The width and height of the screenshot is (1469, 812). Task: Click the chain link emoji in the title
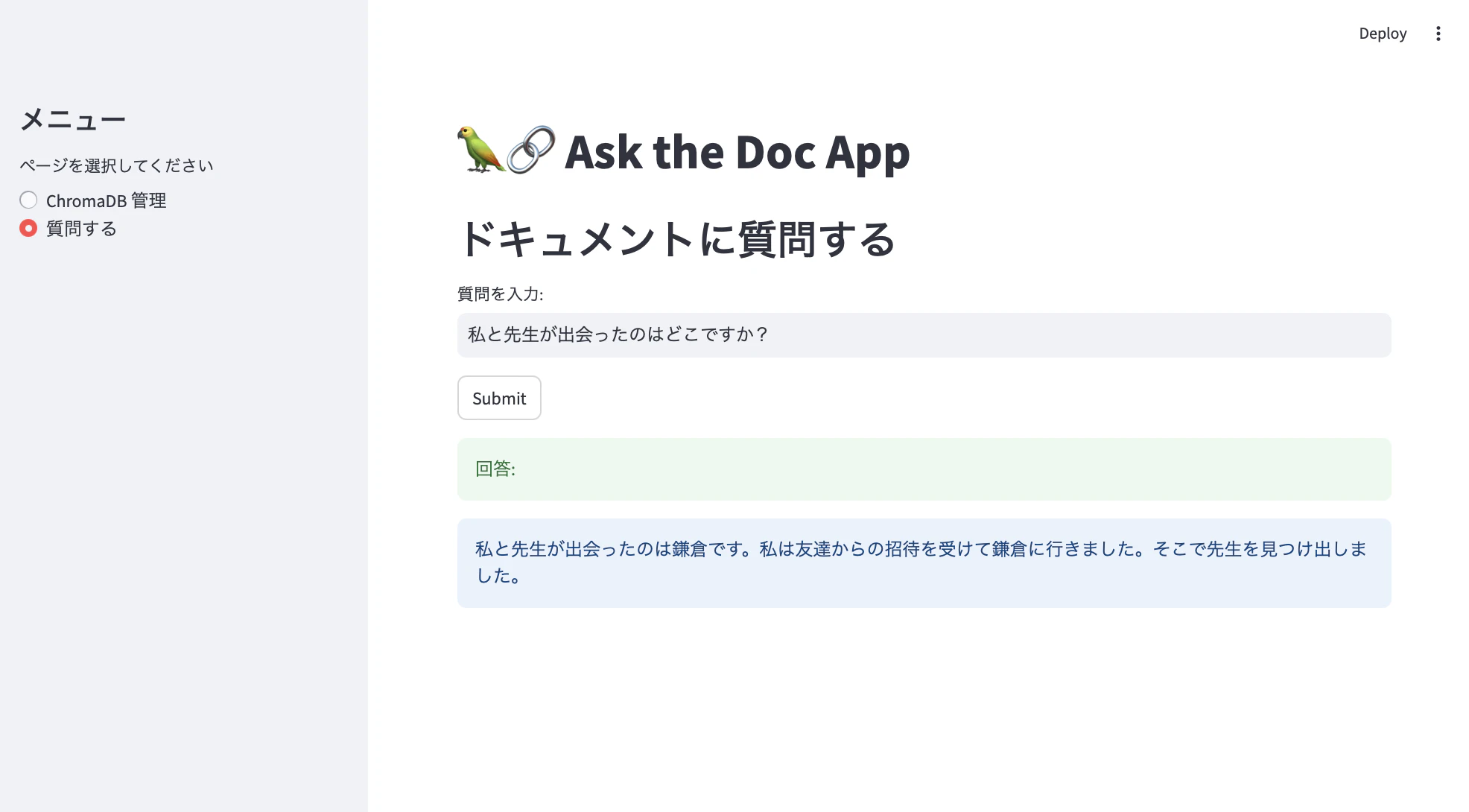click(x=531, y=150)
